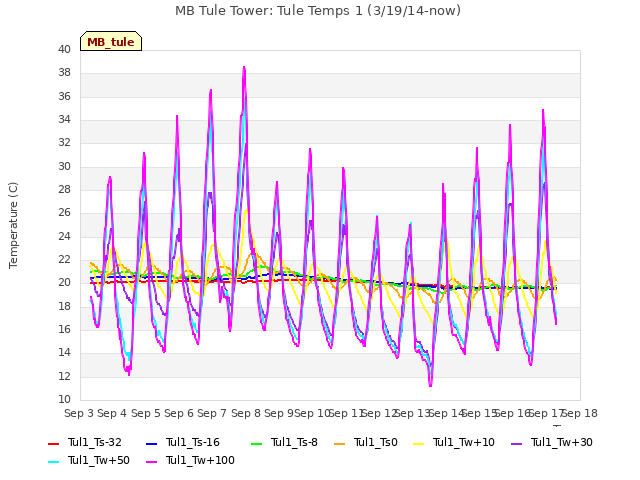Click the blue Tul1_Ts-16 legend swatch
The height and width of the screenshot is (480, 640).
[x=151, y=443]
